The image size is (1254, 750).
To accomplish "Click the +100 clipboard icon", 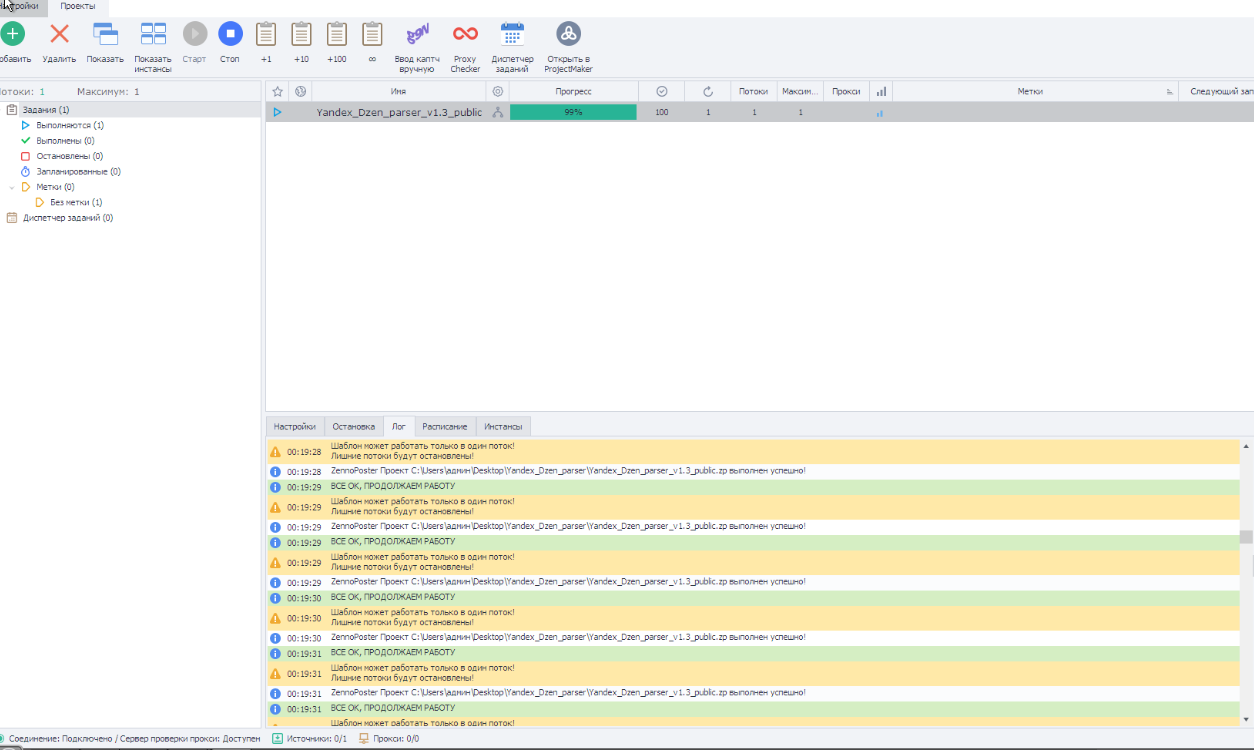I will (x=337, y=34).
